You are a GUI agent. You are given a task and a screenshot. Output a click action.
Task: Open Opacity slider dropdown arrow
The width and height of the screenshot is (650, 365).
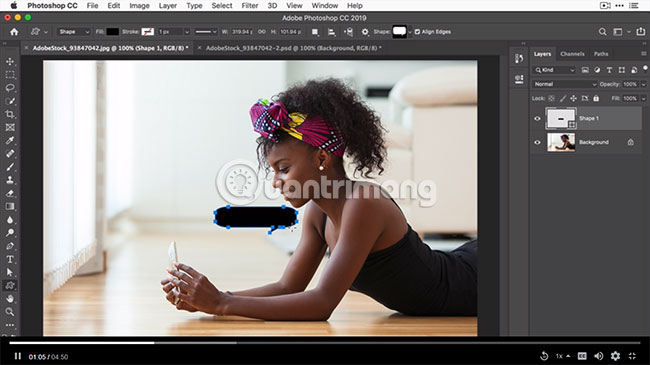point(643,84)
